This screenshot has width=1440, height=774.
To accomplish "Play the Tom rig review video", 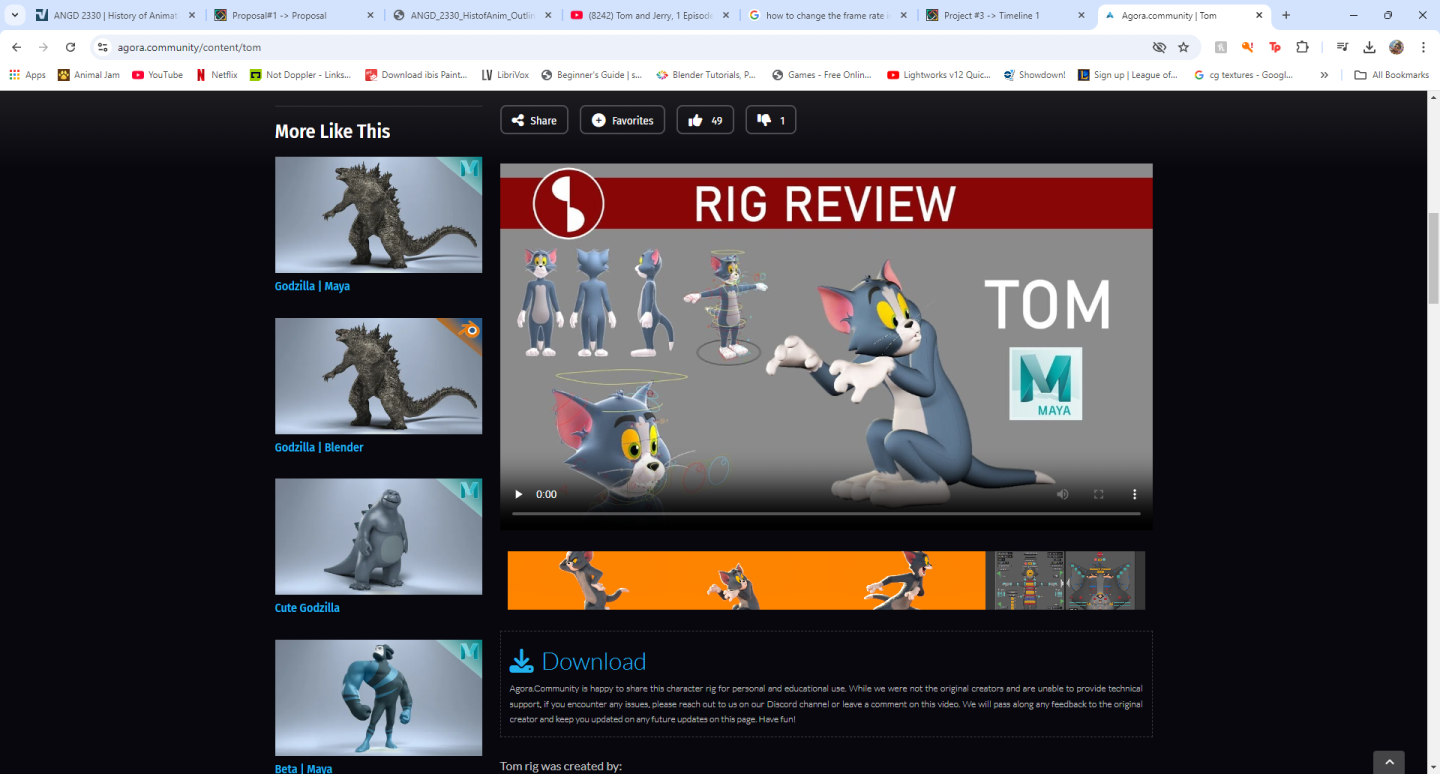I will point(518,494).
